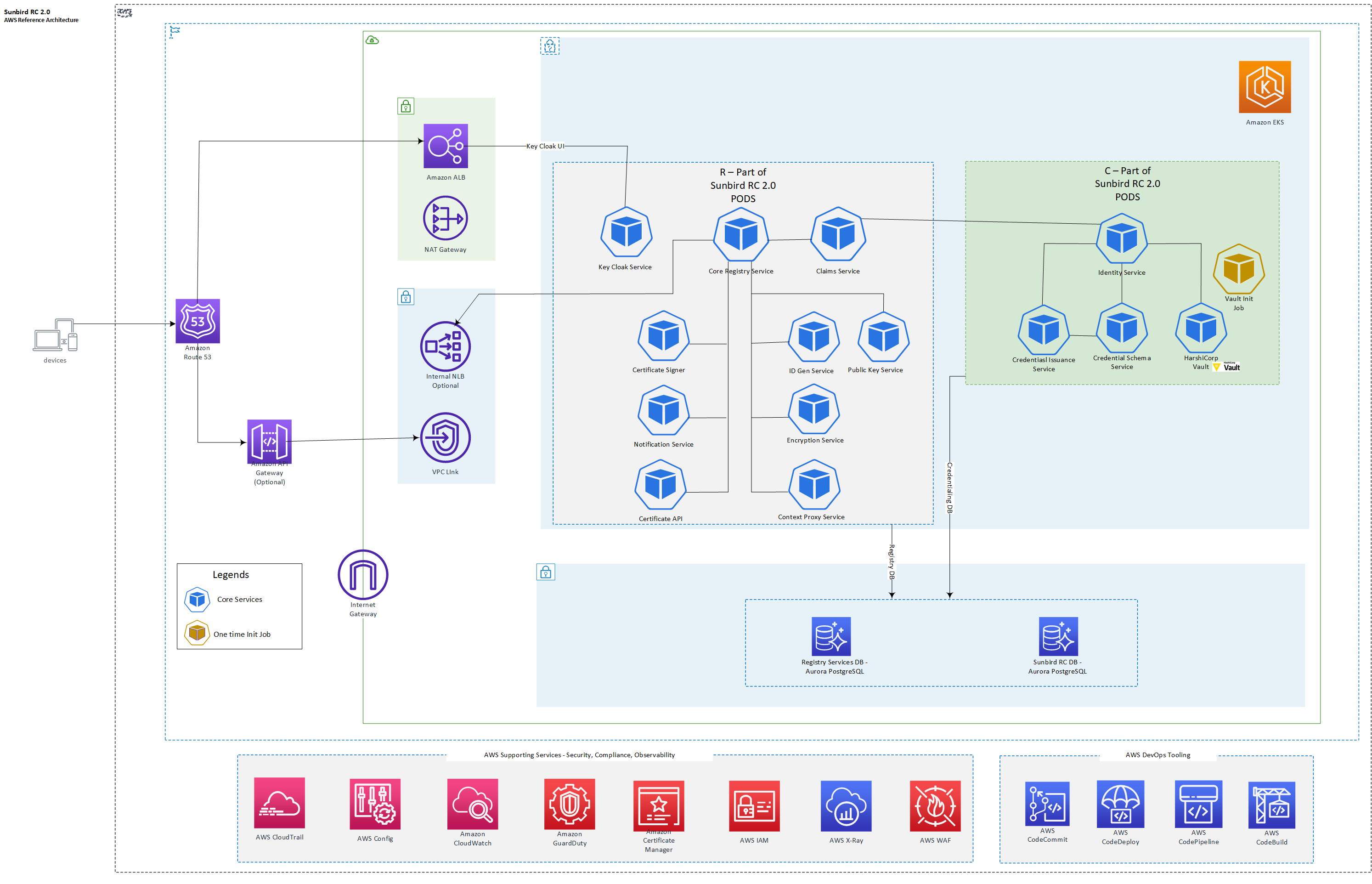Click the "AWS DevOps Tooling" group heading
This screenshot has width=1372, height=884.
(x=1157, y=754)
